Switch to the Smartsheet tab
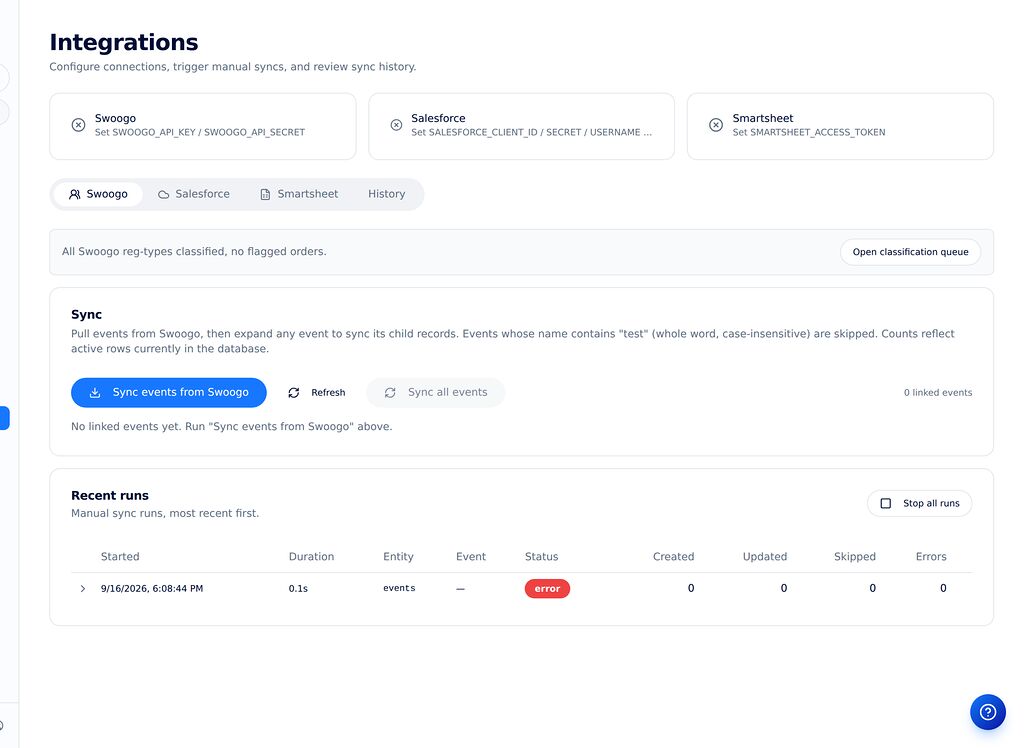 [299, 194]
